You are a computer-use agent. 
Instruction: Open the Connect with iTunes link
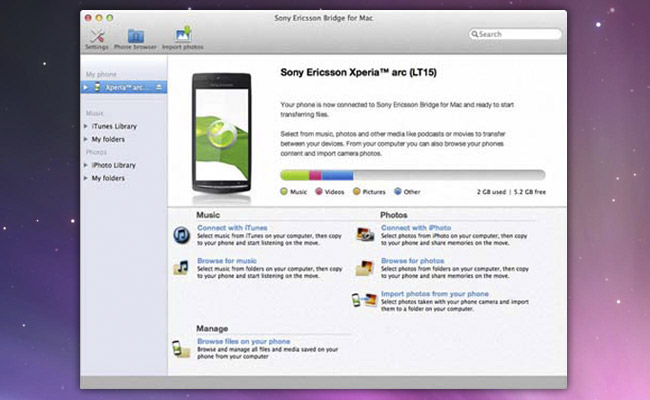click(x=232, y=228)
